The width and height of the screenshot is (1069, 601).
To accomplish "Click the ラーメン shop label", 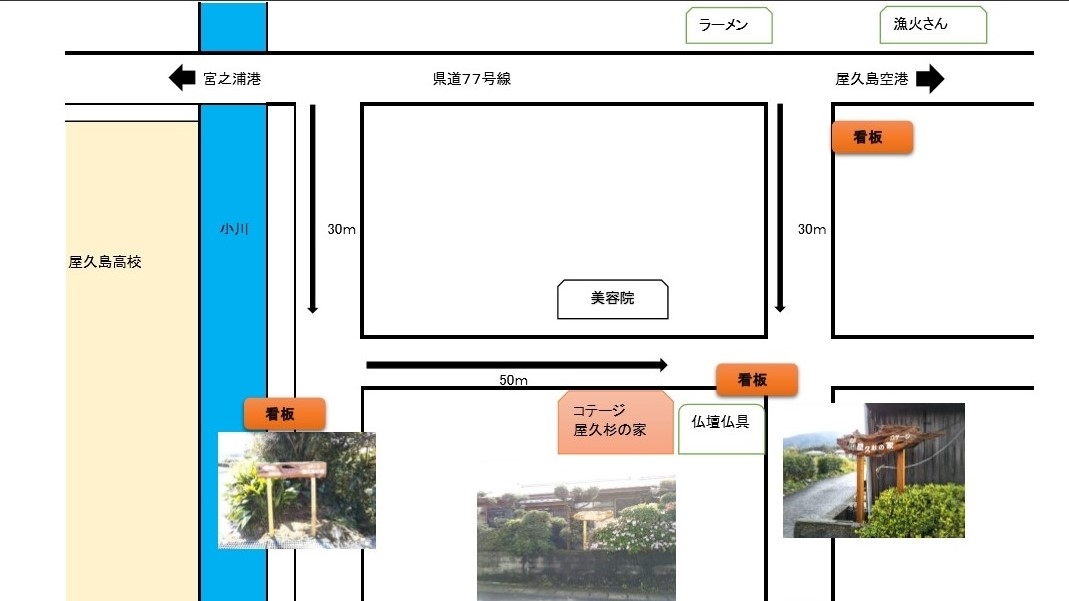I will 729,25.
